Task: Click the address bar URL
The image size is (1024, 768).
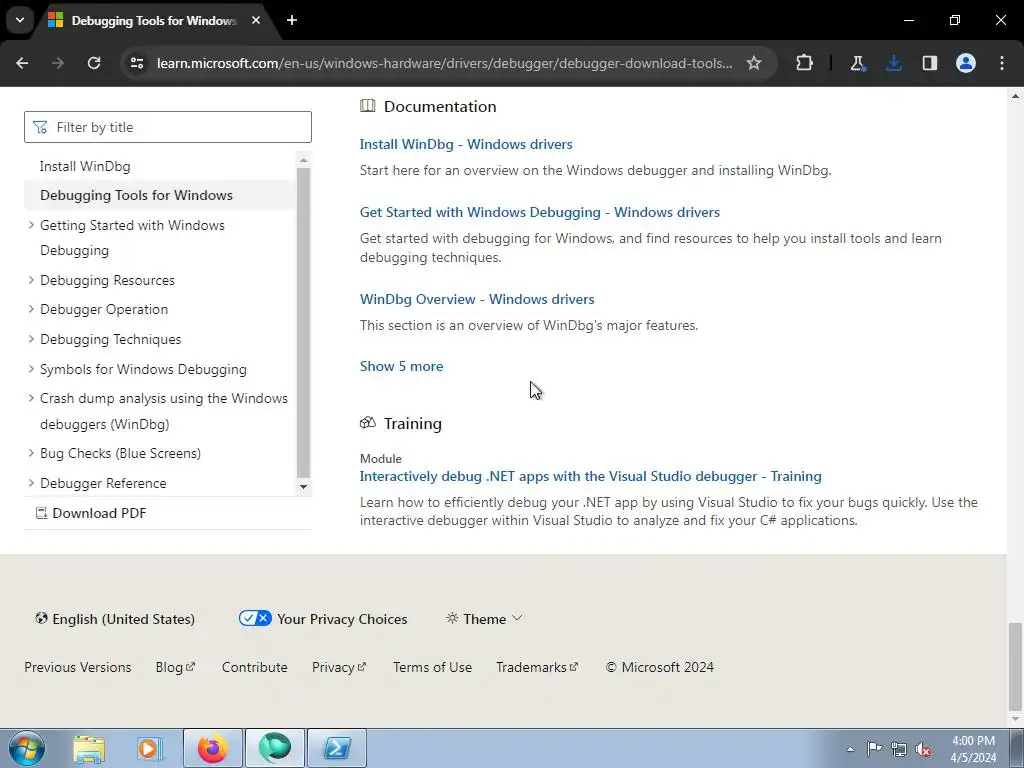Action: pyautogui.click(x=444, y=63)
